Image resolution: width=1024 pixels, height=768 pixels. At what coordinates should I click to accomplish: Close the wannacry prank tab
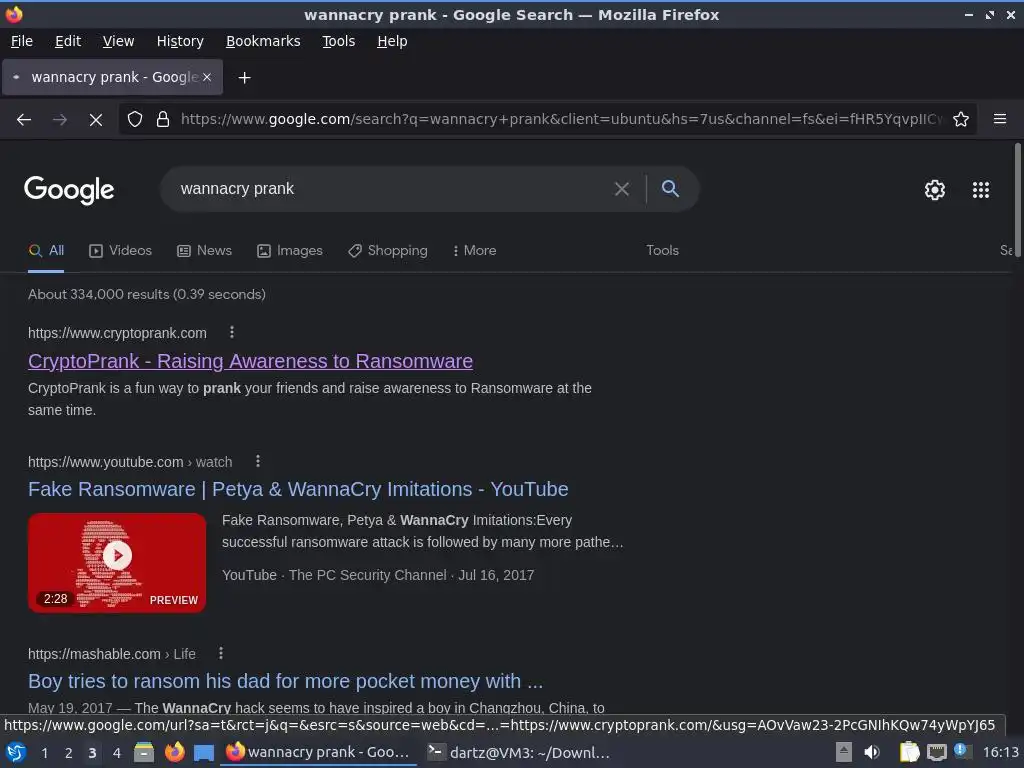(206, 77)
